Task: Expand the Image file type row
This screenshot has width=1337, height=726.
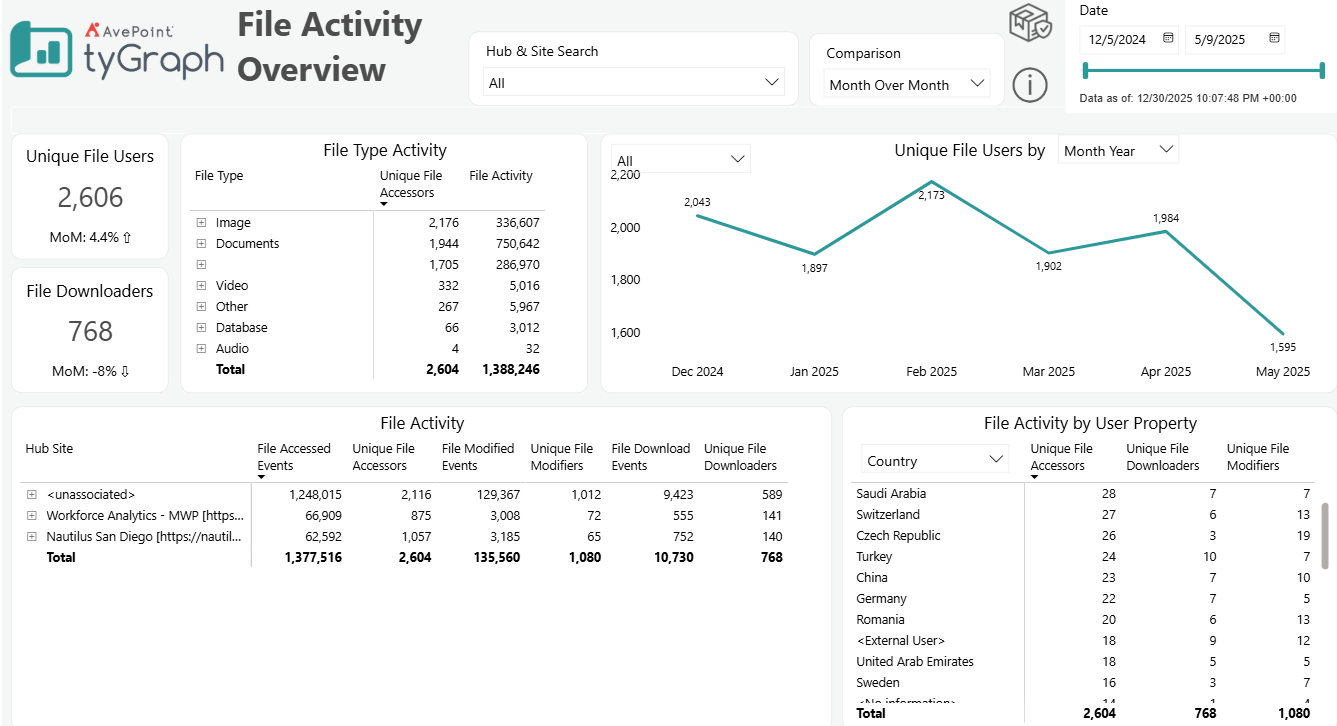Action: pos(201,222)
